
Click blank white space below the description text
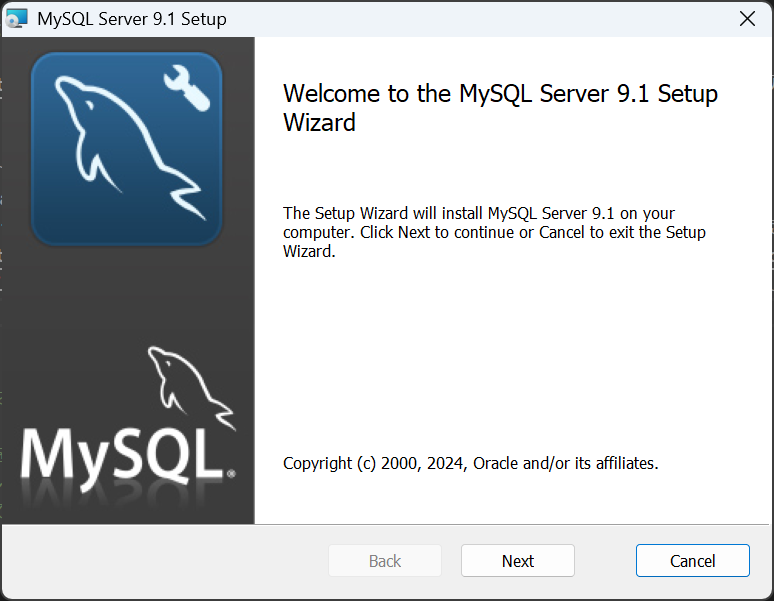(500, 350)
